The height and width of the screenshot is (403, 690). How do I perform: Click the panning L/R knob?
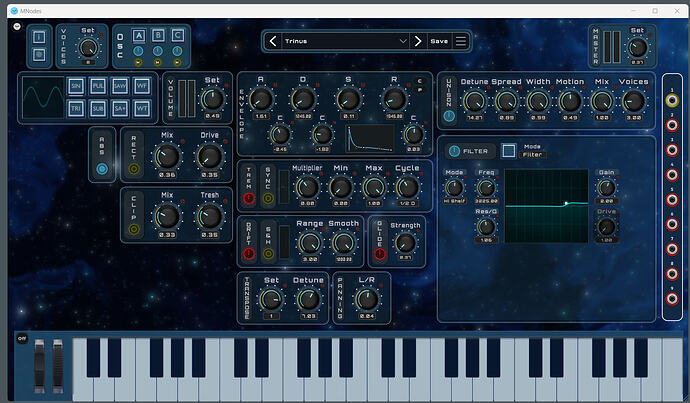[x=367, y=300]
